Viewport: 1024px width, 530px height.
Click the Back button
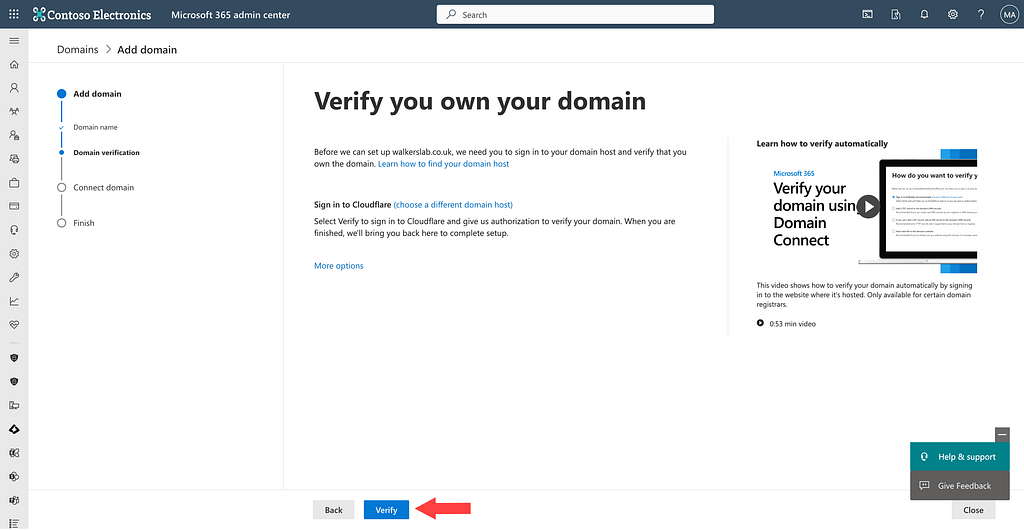pos(333,510)
